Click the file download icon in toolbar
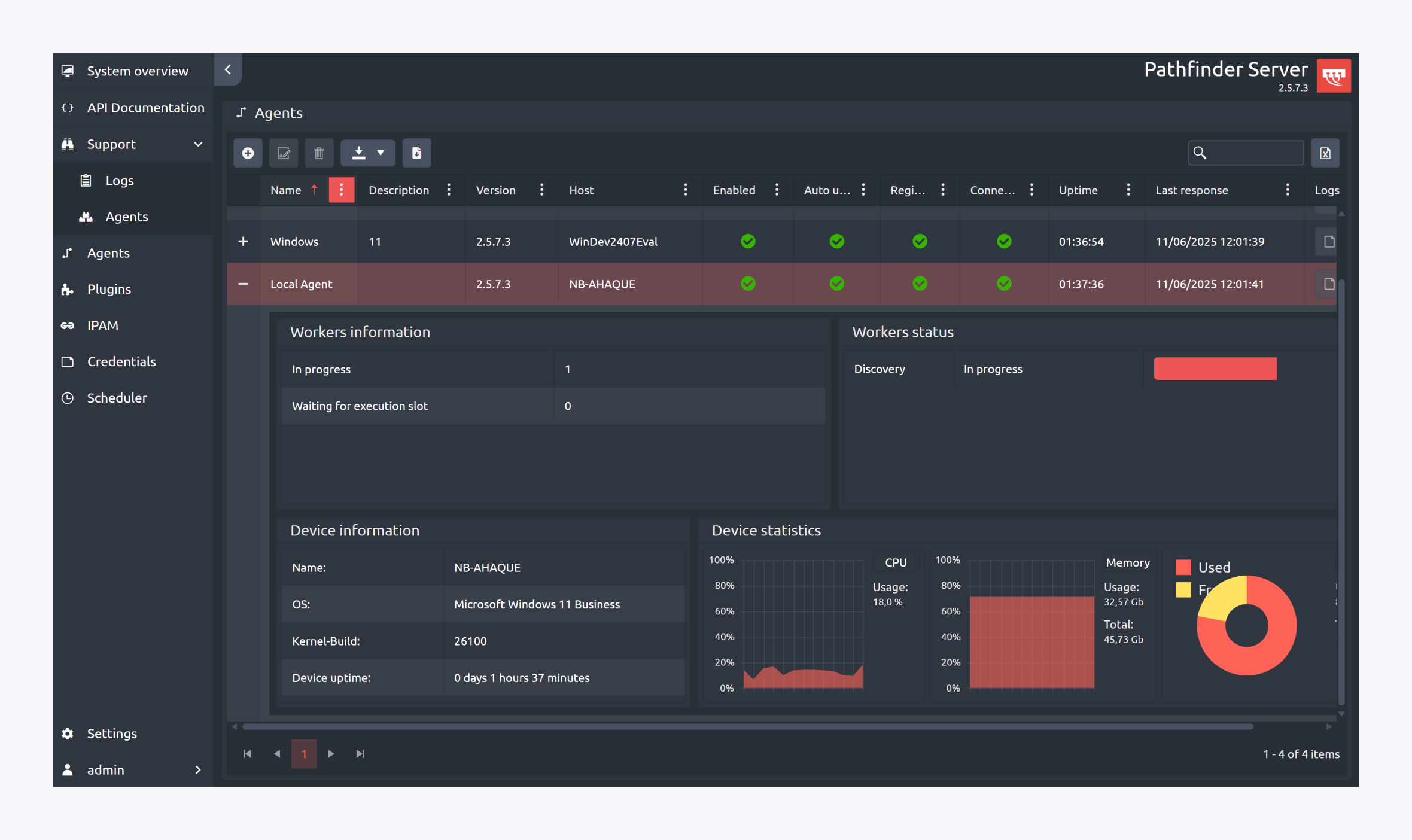Viewport: 1412px width, 840px height. 416,153
